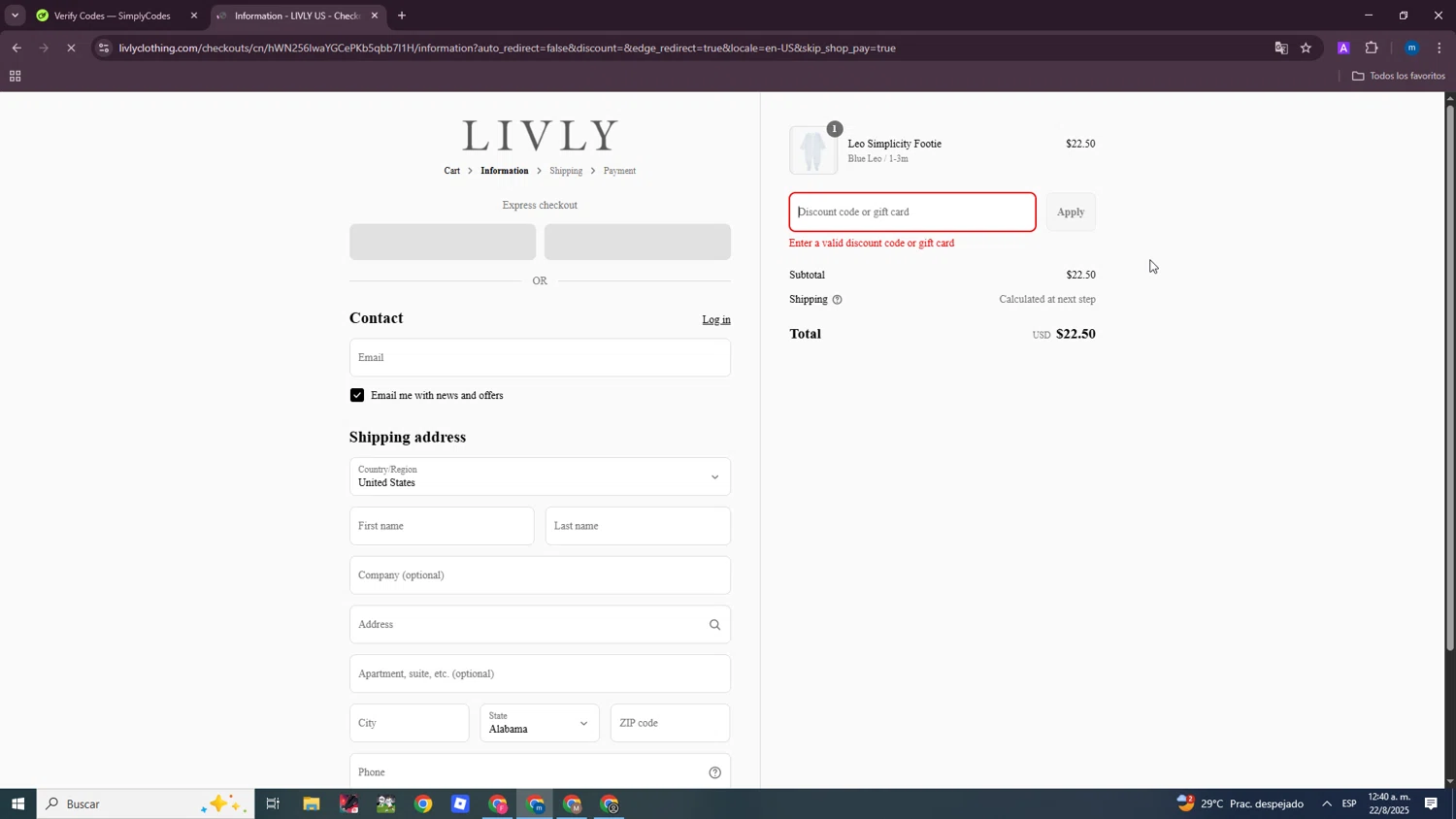Screen dimensions: 1456x819
Task: Click the second express checkout button
Action: (x=638, y=242)
